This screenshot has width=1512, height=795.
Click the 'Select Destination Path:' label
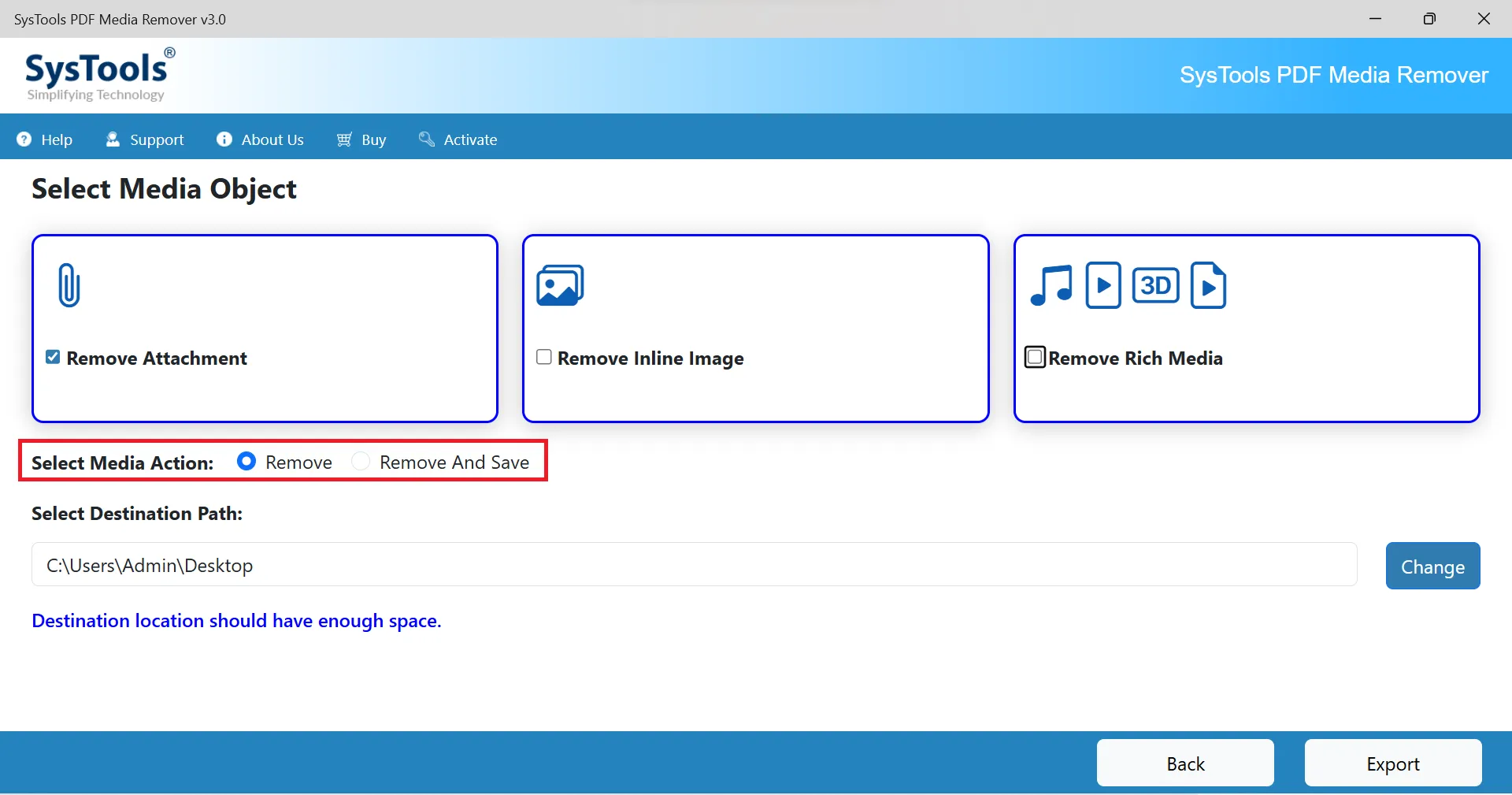tap(137, 514)
